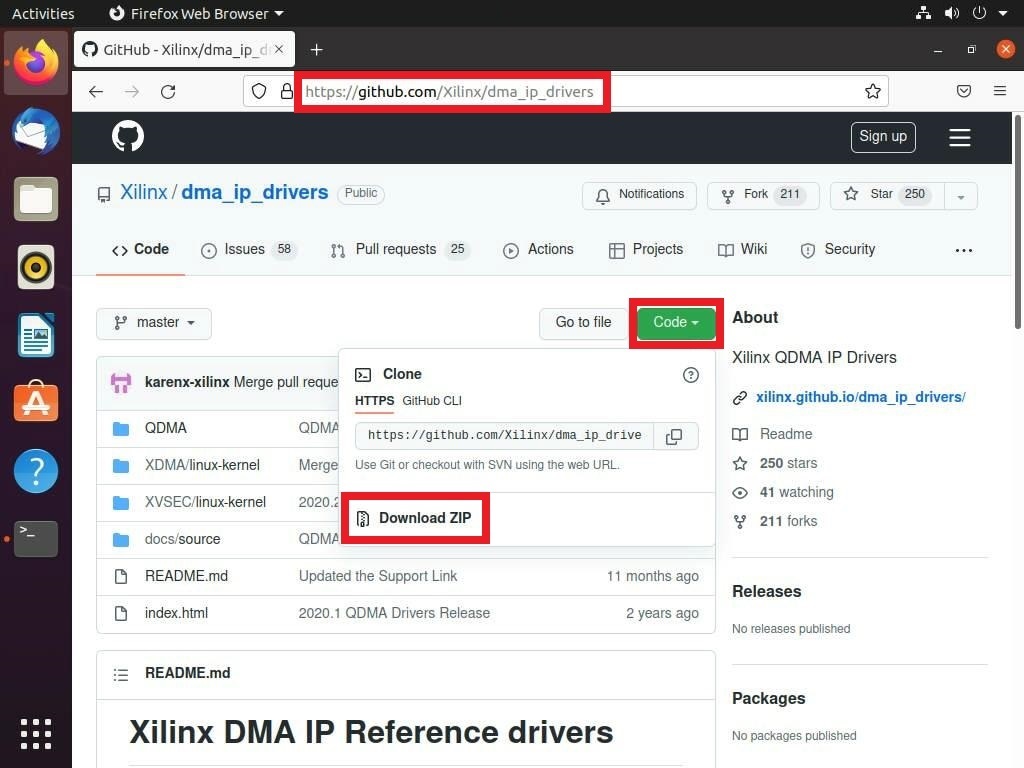The width and height of the screenshot is (1024, 768).
Task: Open a new browser tab
Action: (316, 50)
